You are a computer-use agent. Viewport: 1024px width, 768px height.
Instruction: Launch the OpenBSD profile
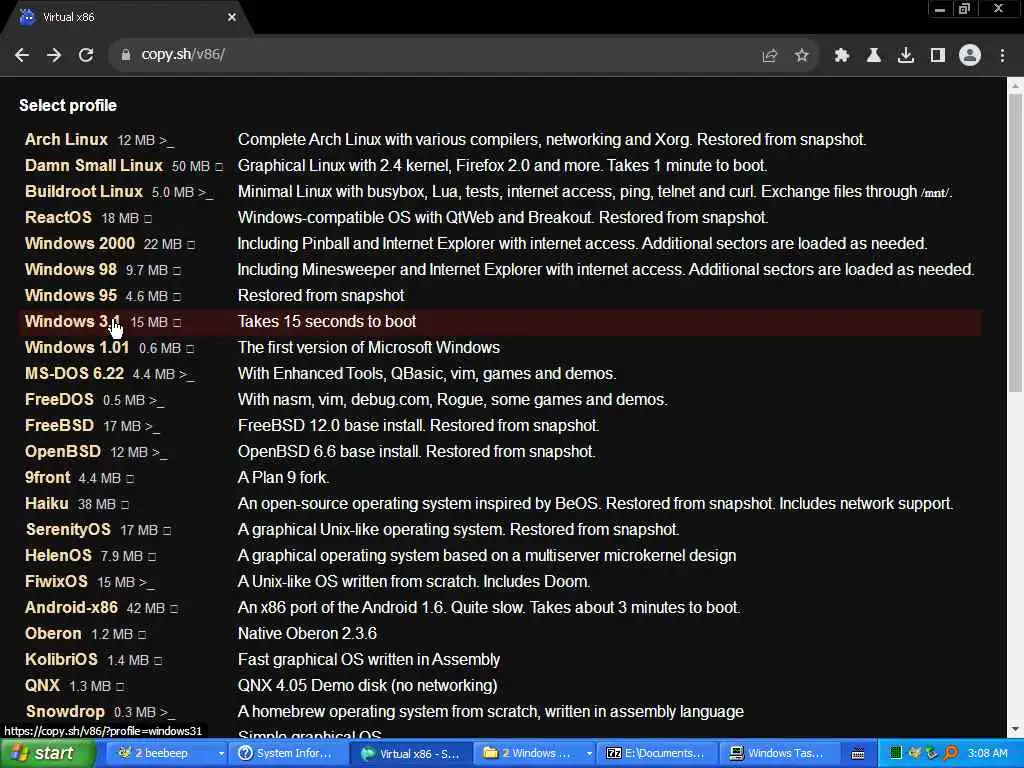click(63, 452)
